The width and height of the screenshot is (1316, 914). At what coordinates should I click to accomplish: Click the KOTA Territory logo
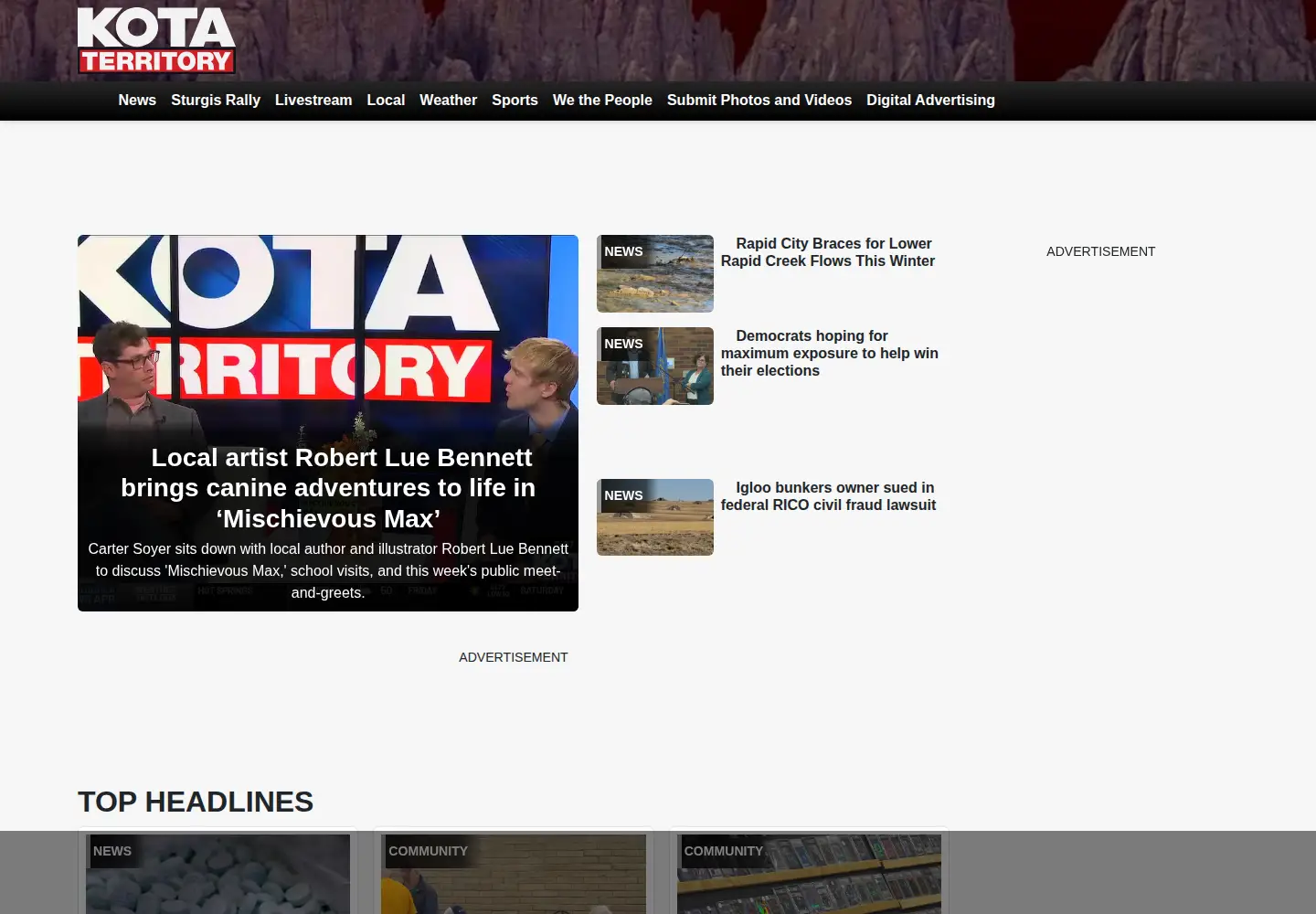(x=156, y=40)
